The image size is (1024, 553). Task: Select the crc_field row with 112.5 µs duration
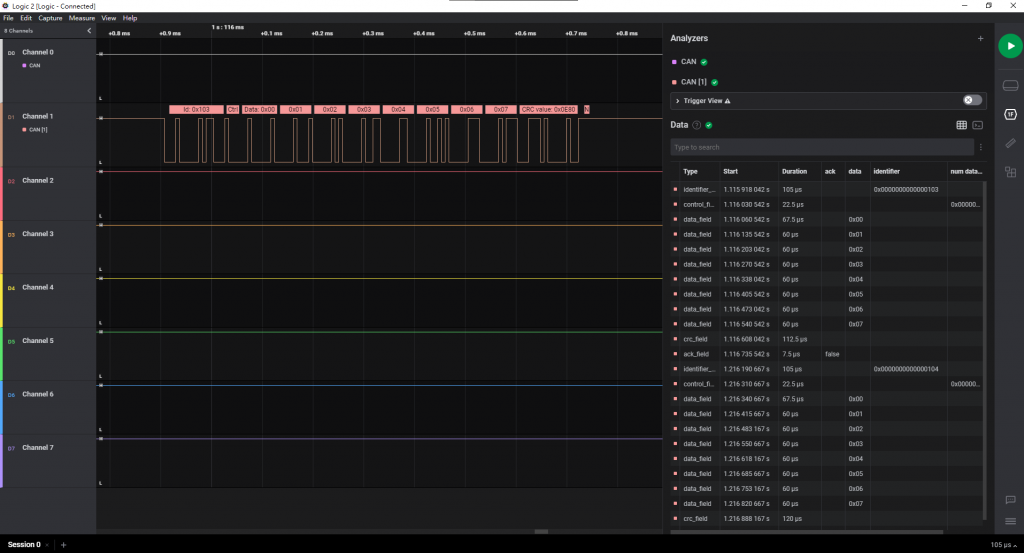click(x=826, y=339)
